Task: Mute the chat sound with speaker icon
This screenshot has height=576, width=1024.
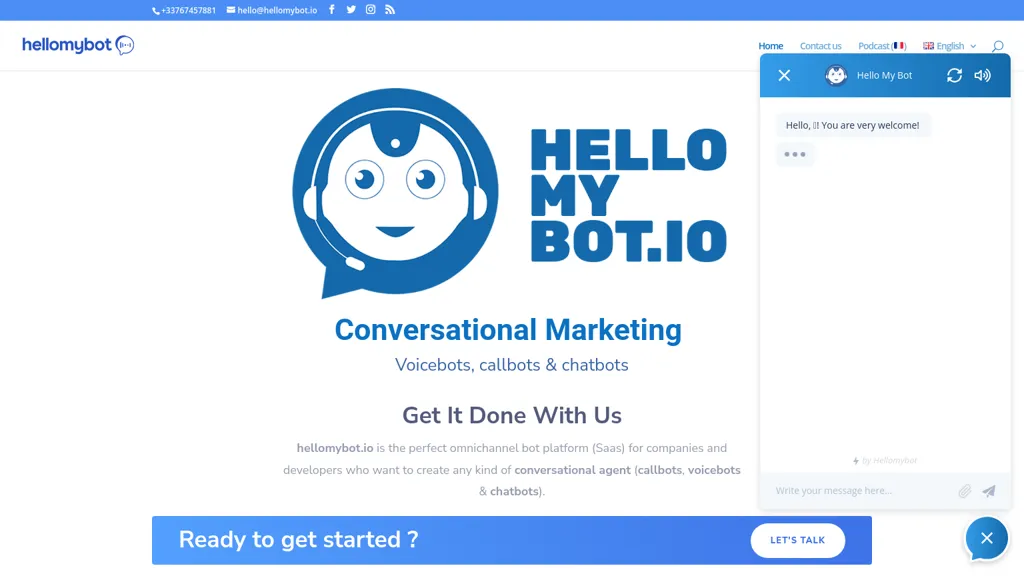Action: coord(982,76)
